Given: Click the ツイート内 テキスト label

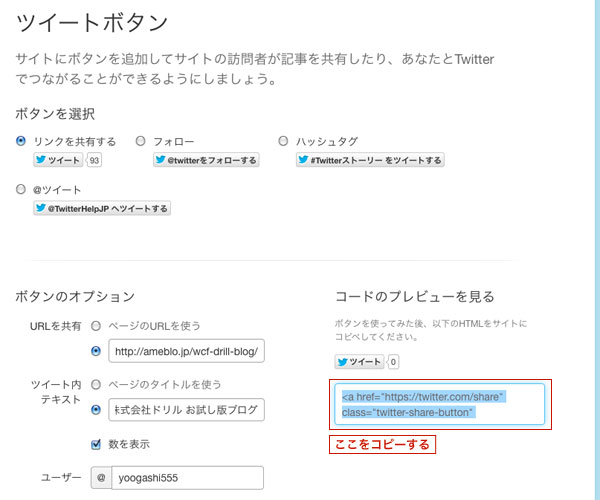Looking at the screenshot, I should 56,392.
